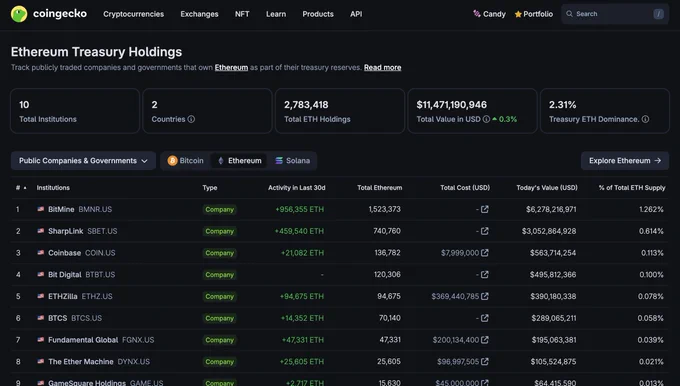This screenshot has width=680, height=386.
Task: Sort by Activity in Last 30d header
Action: pos(297,188)
